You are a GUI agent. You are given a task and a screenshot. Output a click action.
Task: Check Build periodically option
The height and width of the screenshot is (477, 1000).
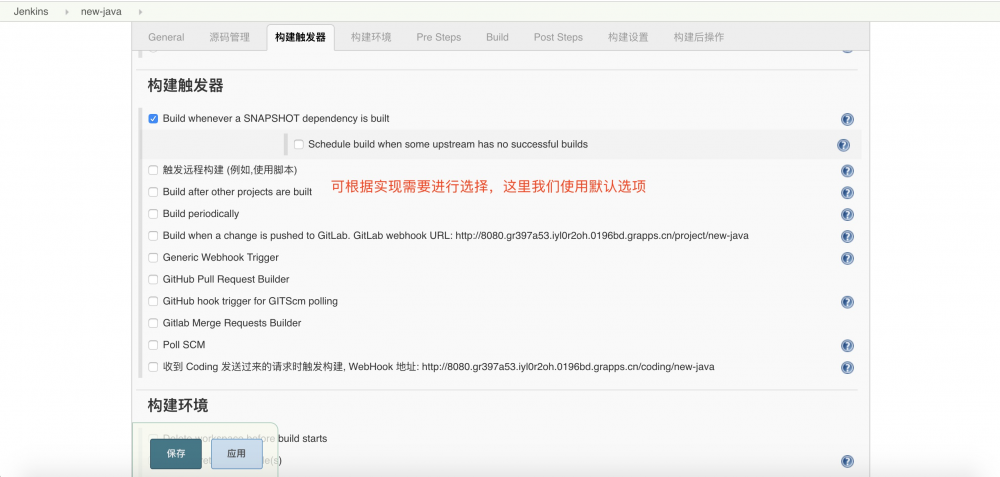click(x=153, y=214)
